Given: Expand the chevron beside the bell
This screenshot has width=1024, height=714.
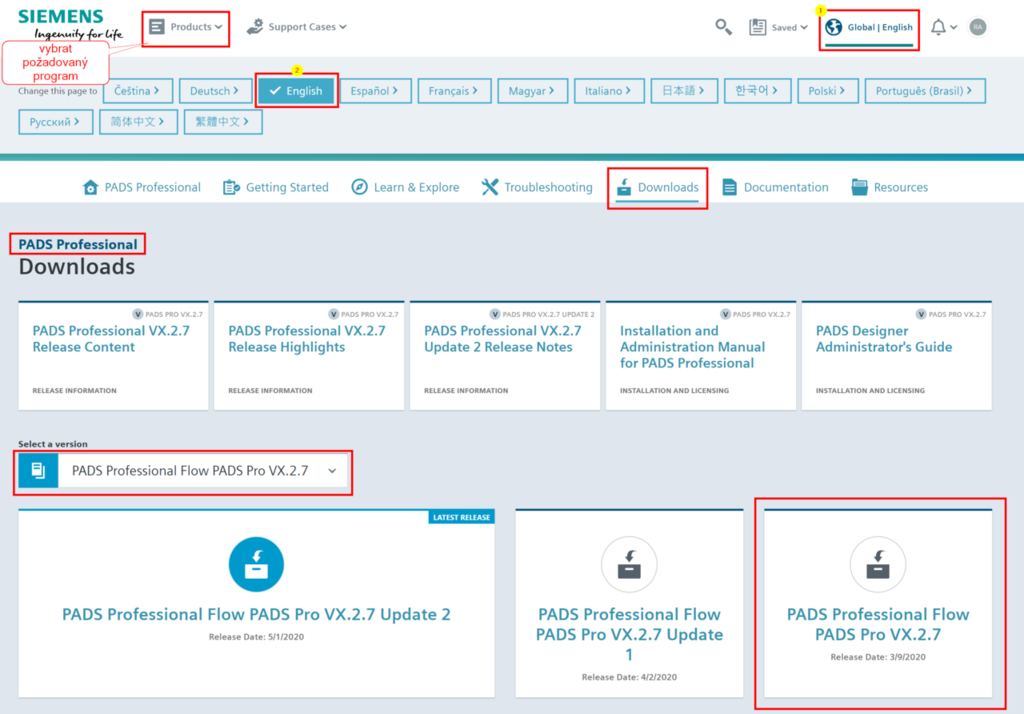Looking at the screenshot, I should coord(953,27).
